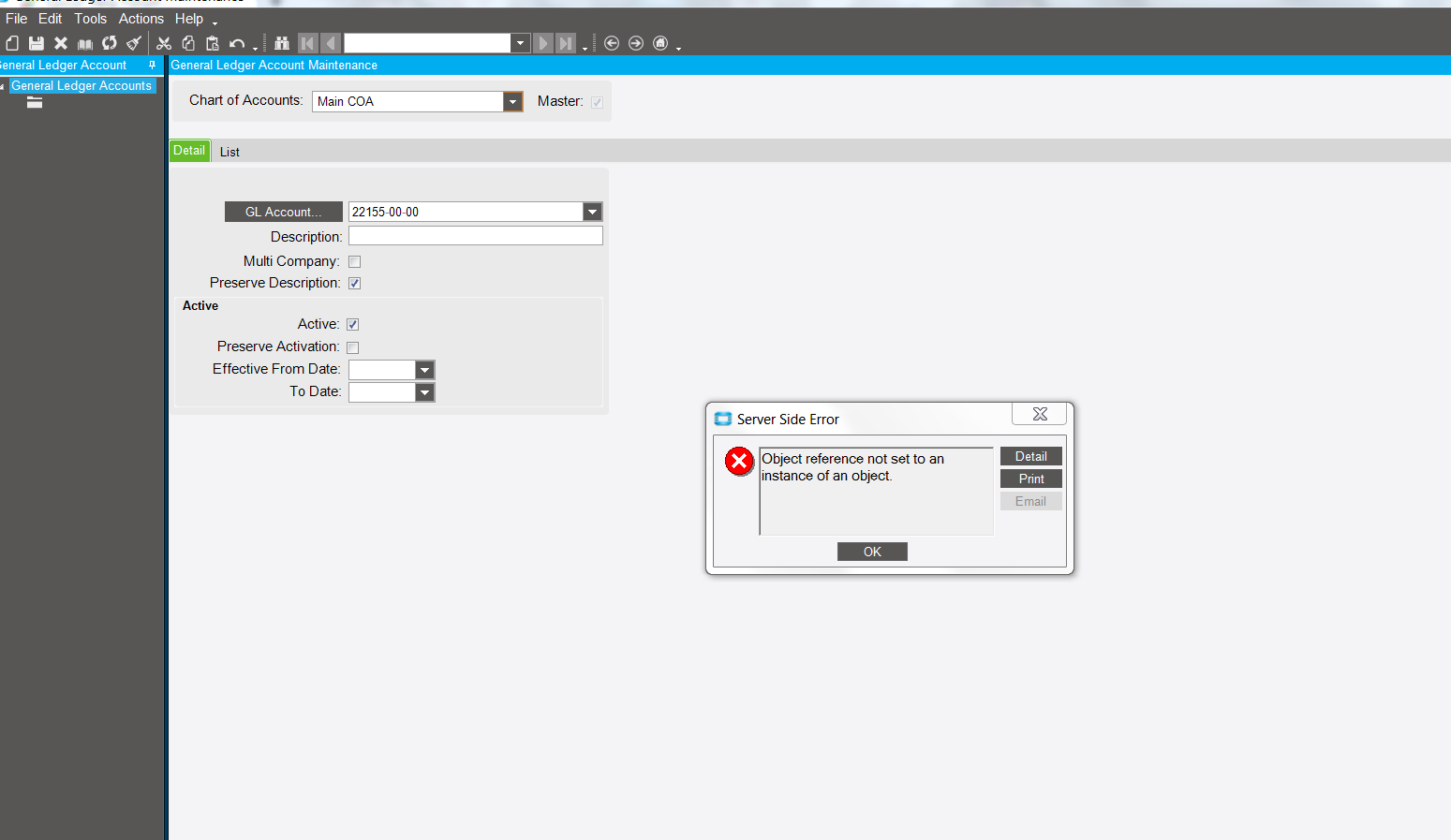The width and height of the screenshot is (1451, 840).
Task: Collapse the General Ledger Accounts tree node
Action: 3,86
